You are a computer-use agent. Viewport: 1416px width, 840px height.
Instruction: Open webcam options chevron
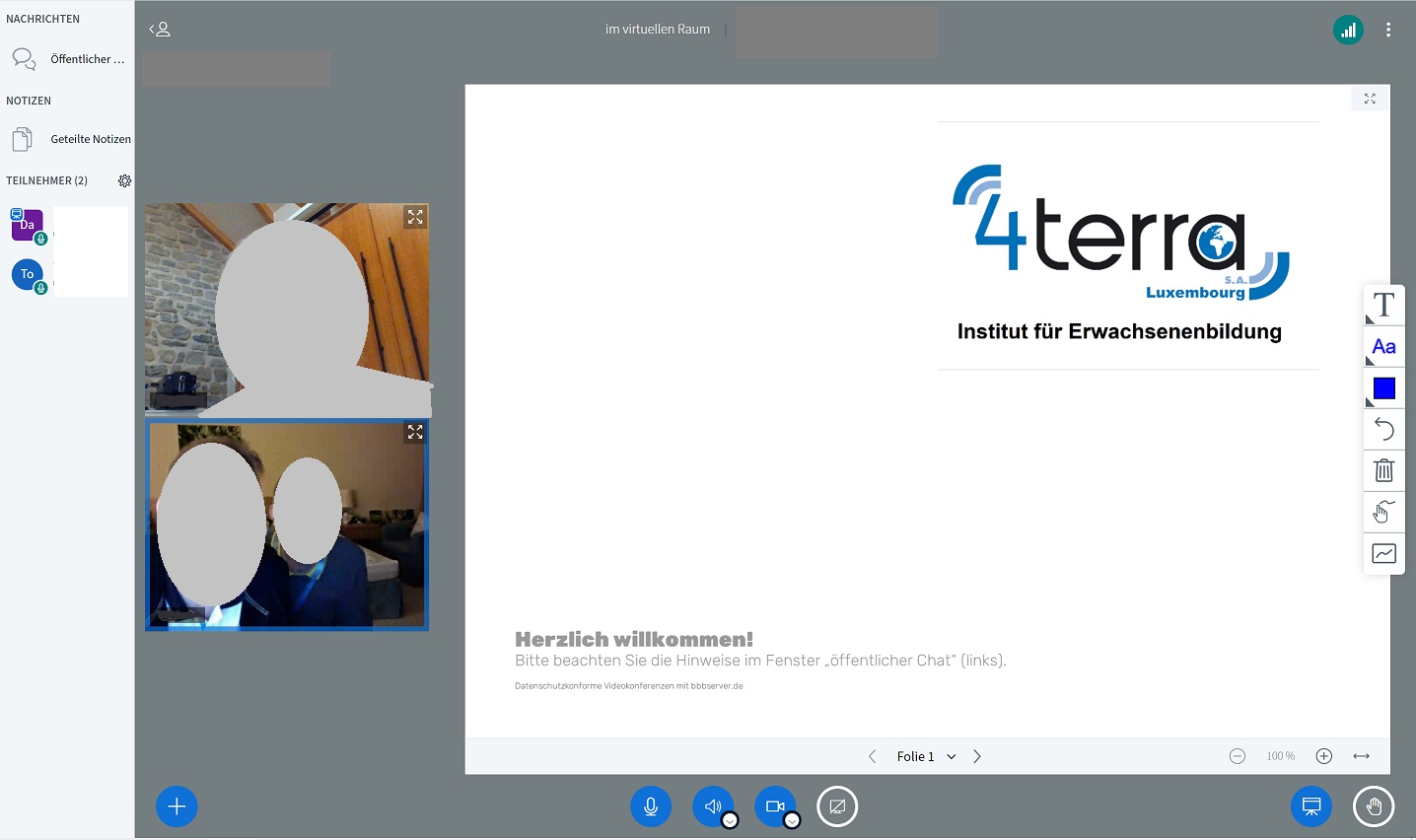[792, 820]
